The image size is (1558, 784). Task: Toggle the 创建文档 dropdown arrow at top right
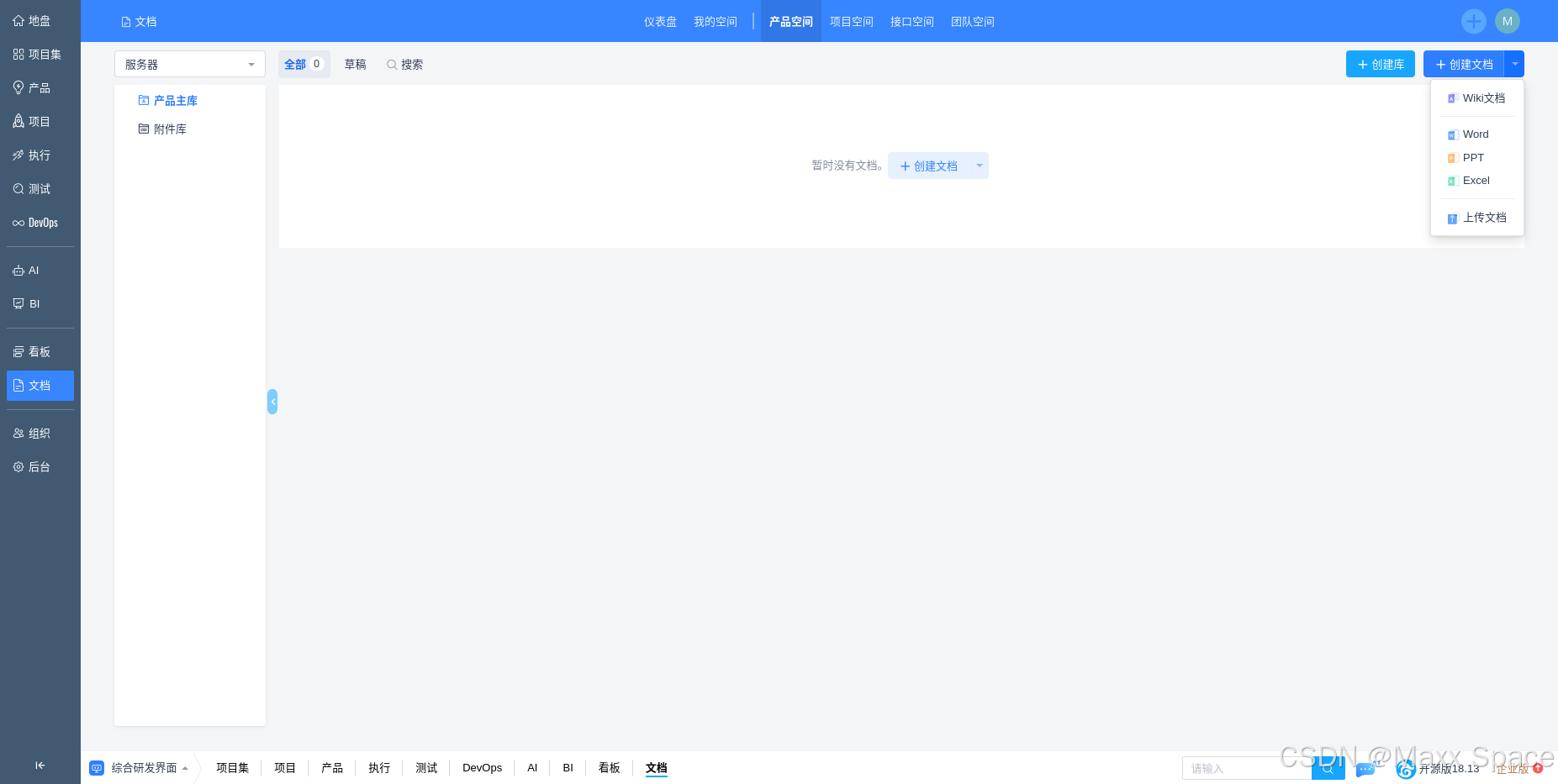coord(1514,64)
